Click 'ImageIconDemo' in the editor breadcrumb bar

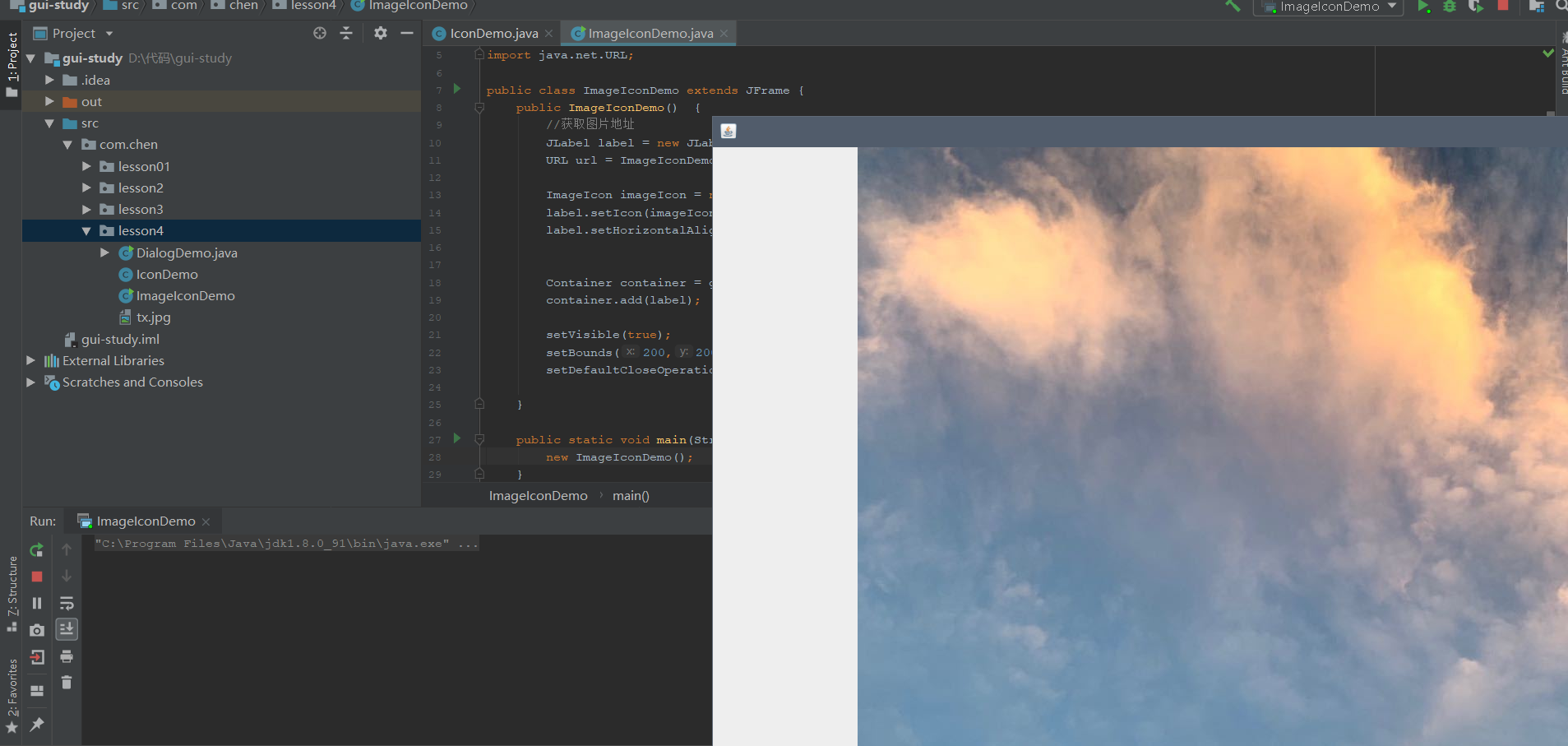538,496
